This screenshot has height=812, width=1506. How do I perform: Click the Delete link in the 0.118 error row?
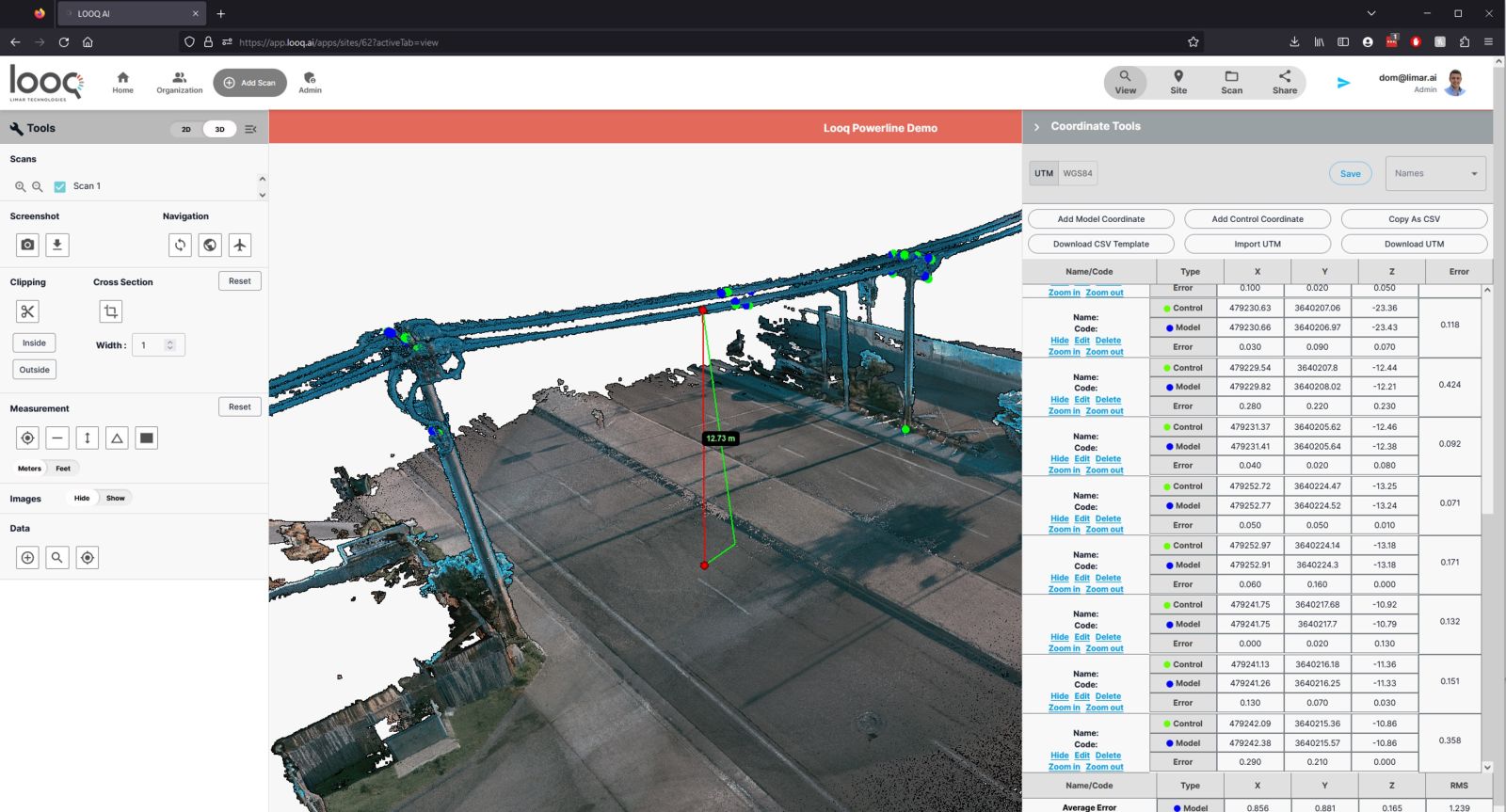pos(1108,341)
